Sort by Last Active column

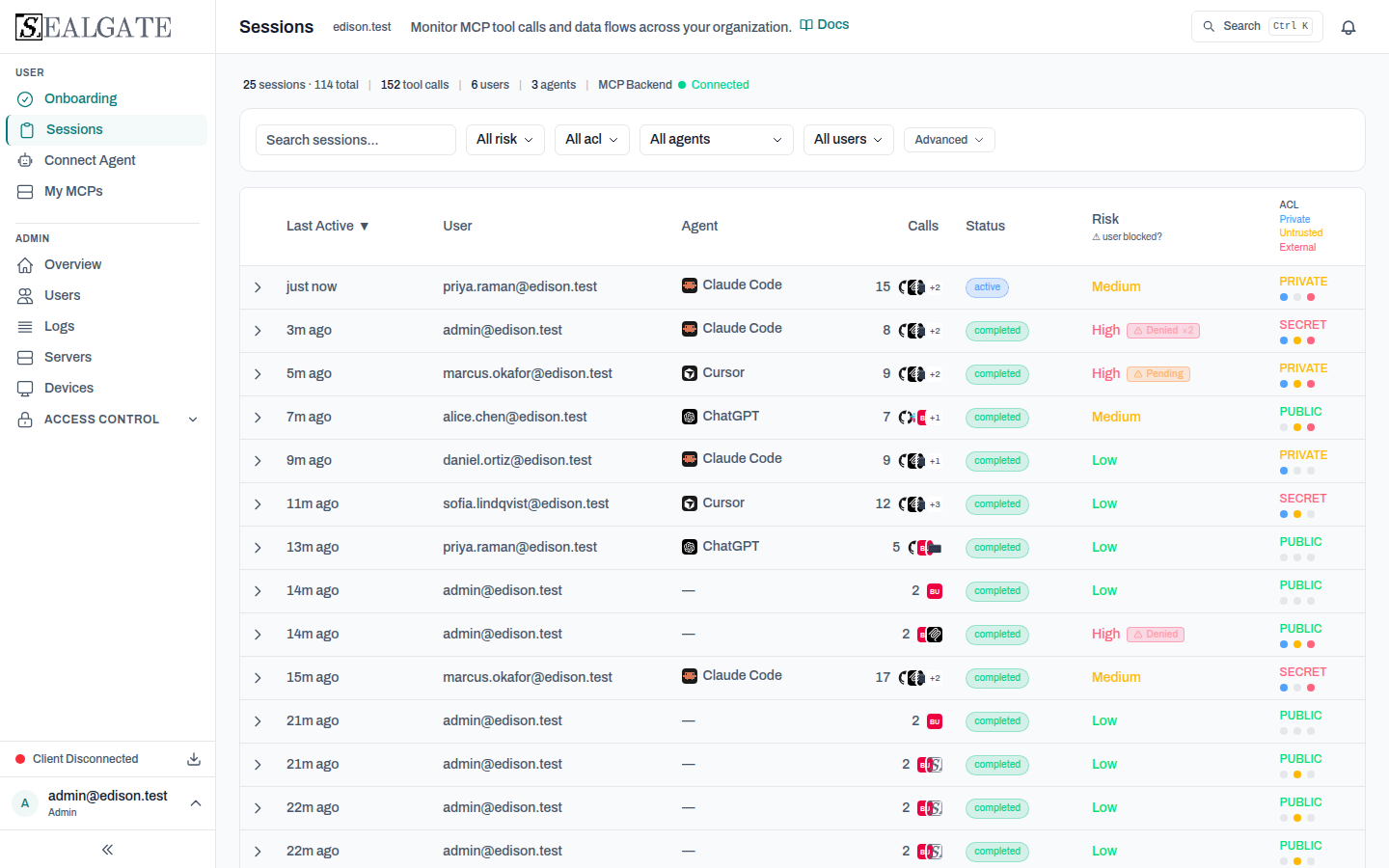327,226
